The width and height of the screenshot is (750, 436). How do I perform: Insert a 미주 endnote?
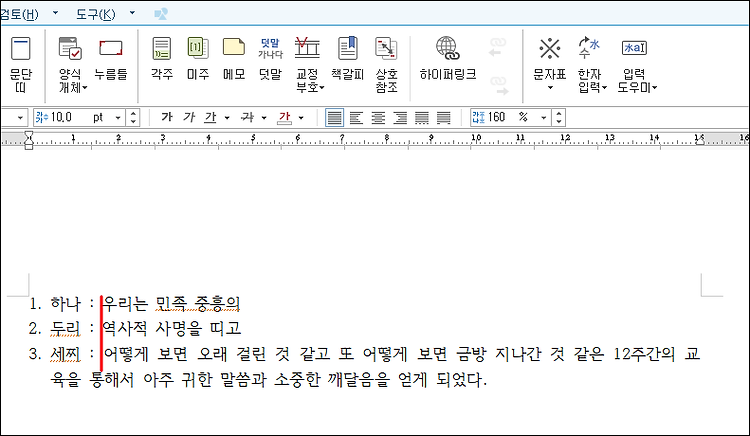click(x=198, y=58)
